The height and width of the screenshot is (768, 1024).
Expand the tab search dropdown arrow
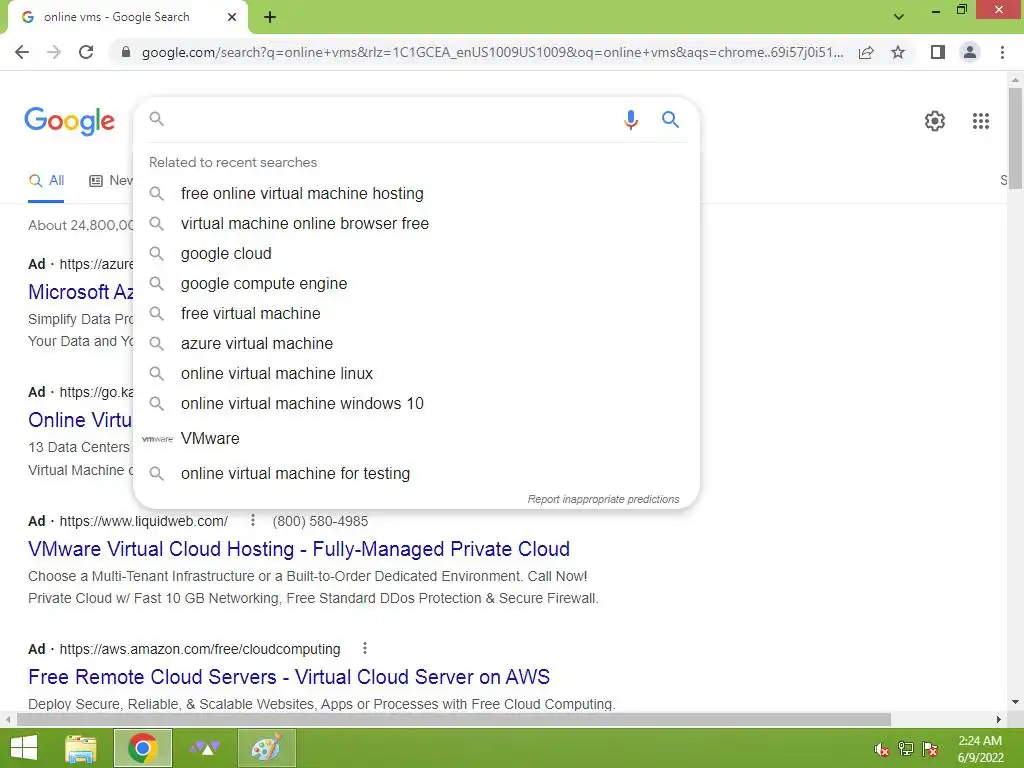[899, 17]
